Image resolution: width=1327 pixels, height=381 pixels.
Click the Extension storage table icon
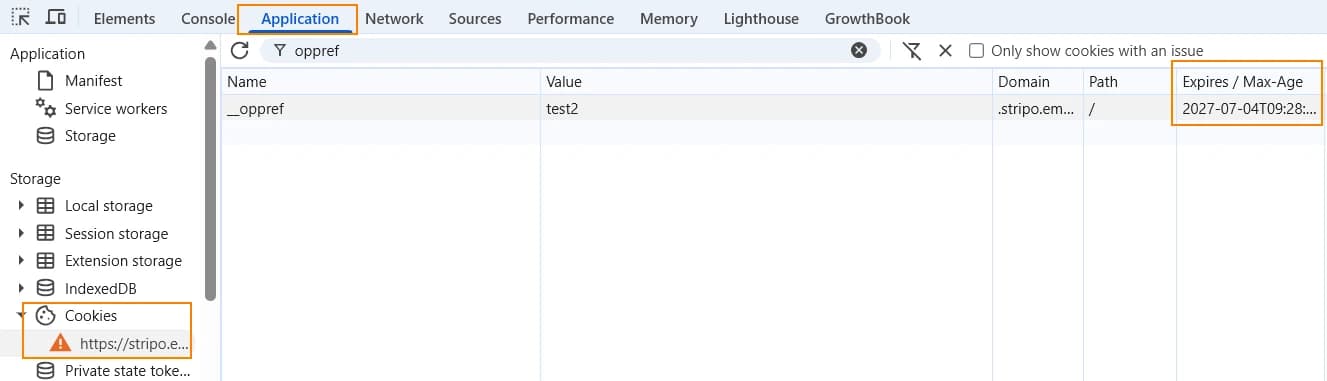45,261
